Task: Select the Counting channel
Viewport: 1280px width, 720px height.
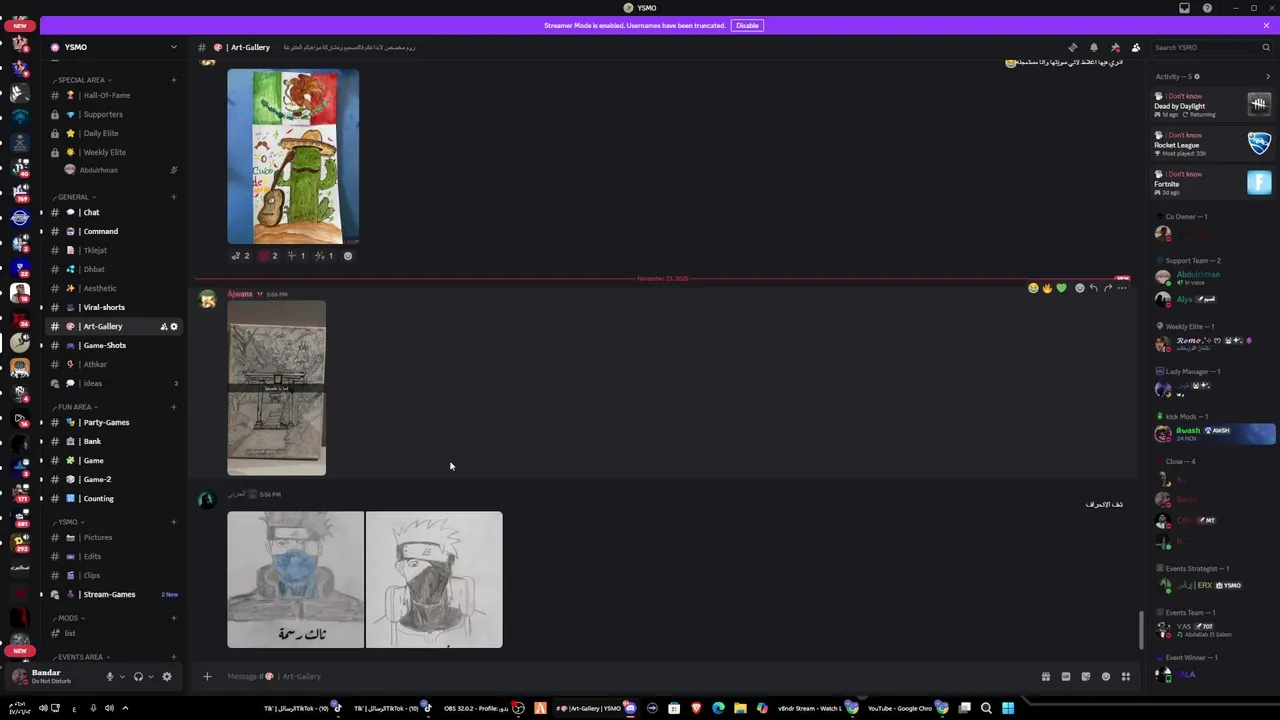Action: [x=115, y=498]
